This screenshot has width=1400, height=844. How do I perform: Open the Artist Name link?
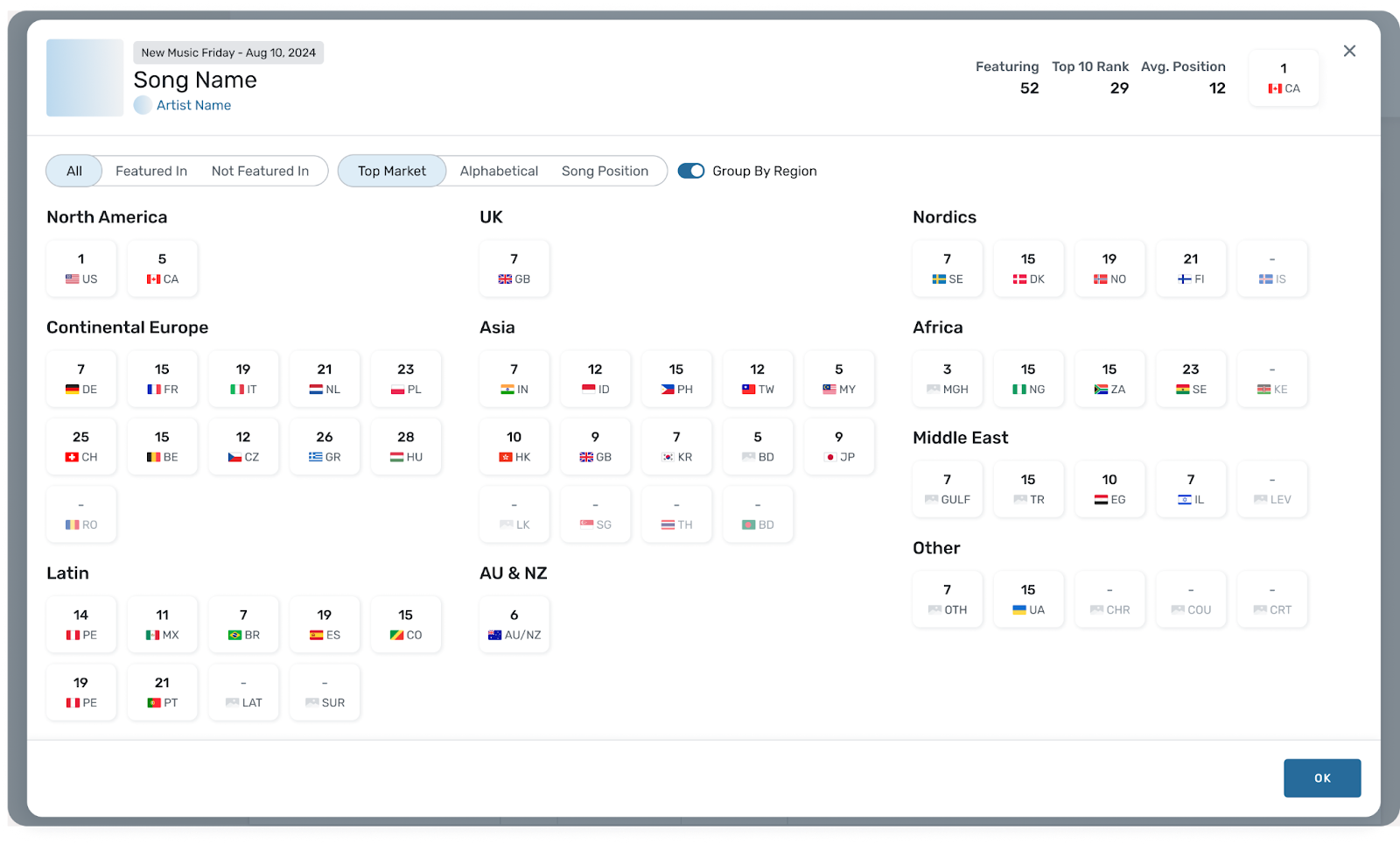[x=193, y=105]
